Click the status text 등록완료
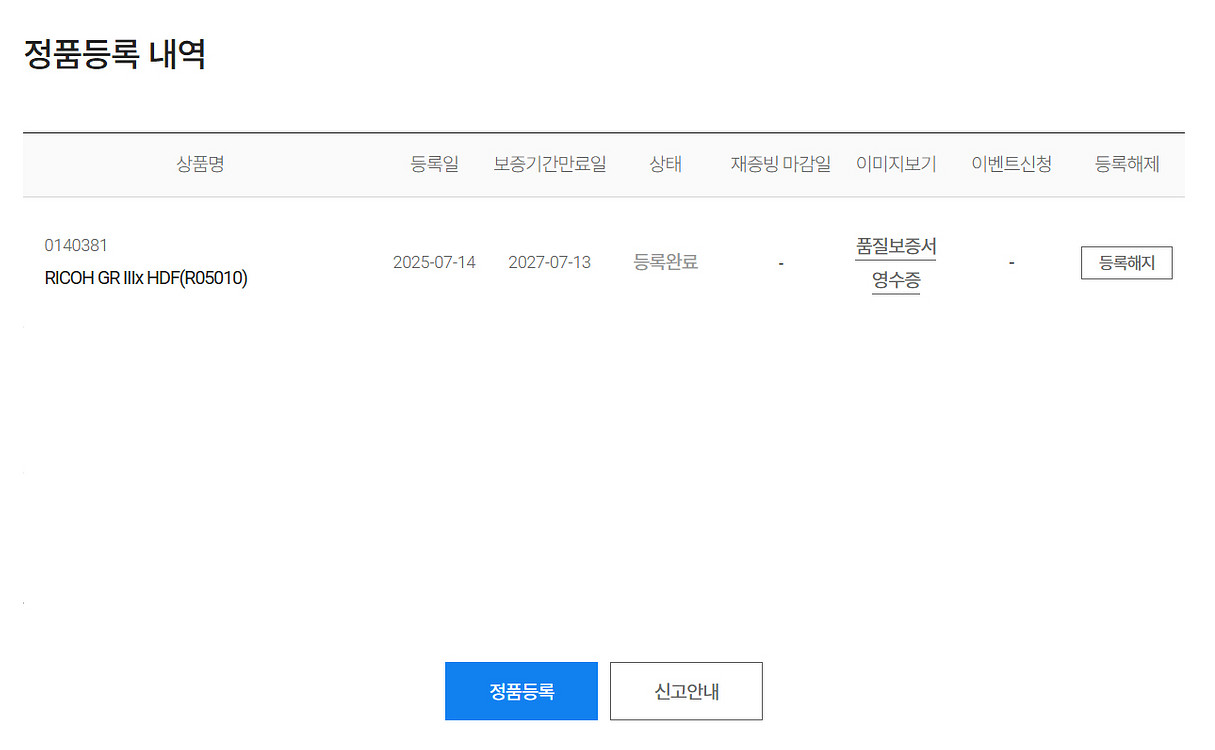Screen dimensions: 1215x750 tap(665, 262)
